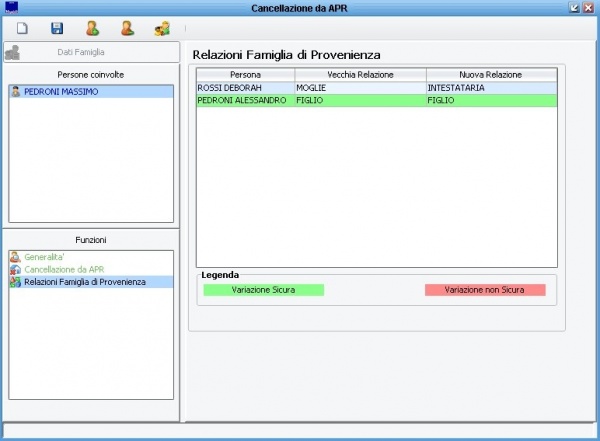This screenshot has width=600, height=441.
Task: Open the Dati Famiglia section button
Action: 91,52
